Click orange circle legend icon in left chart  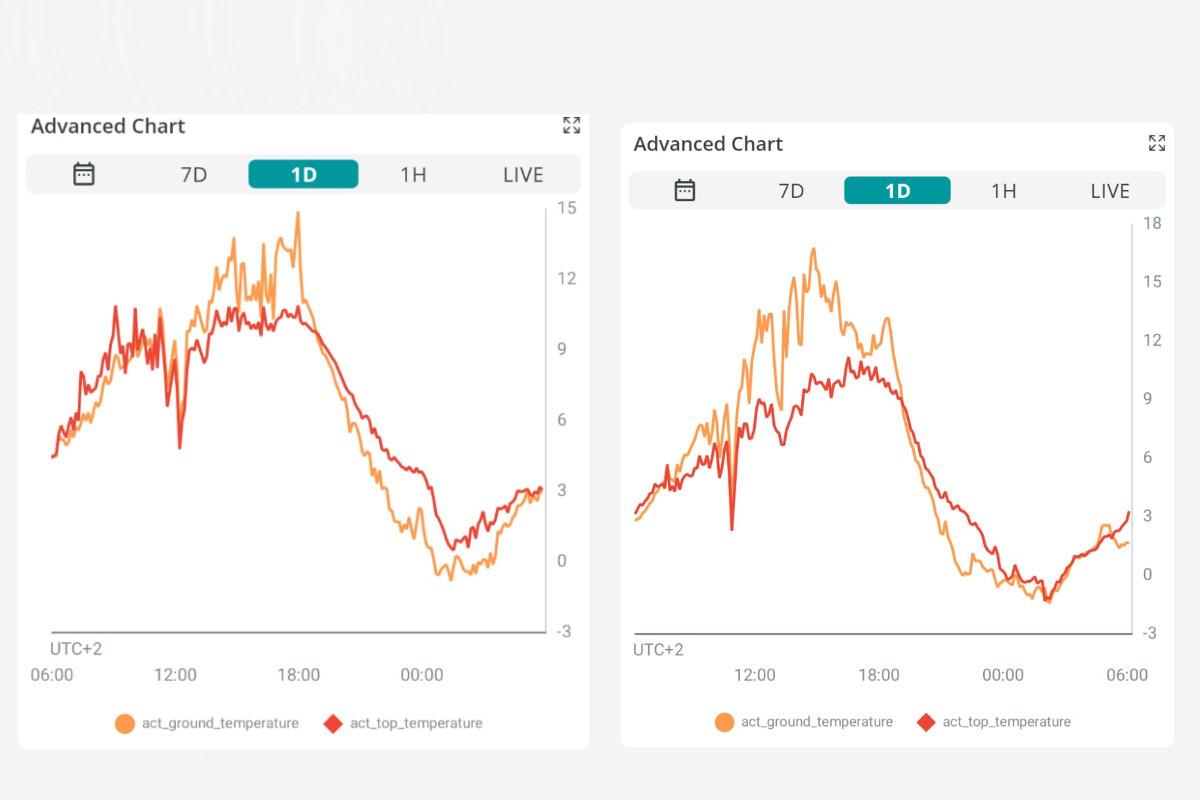(125, 723)
